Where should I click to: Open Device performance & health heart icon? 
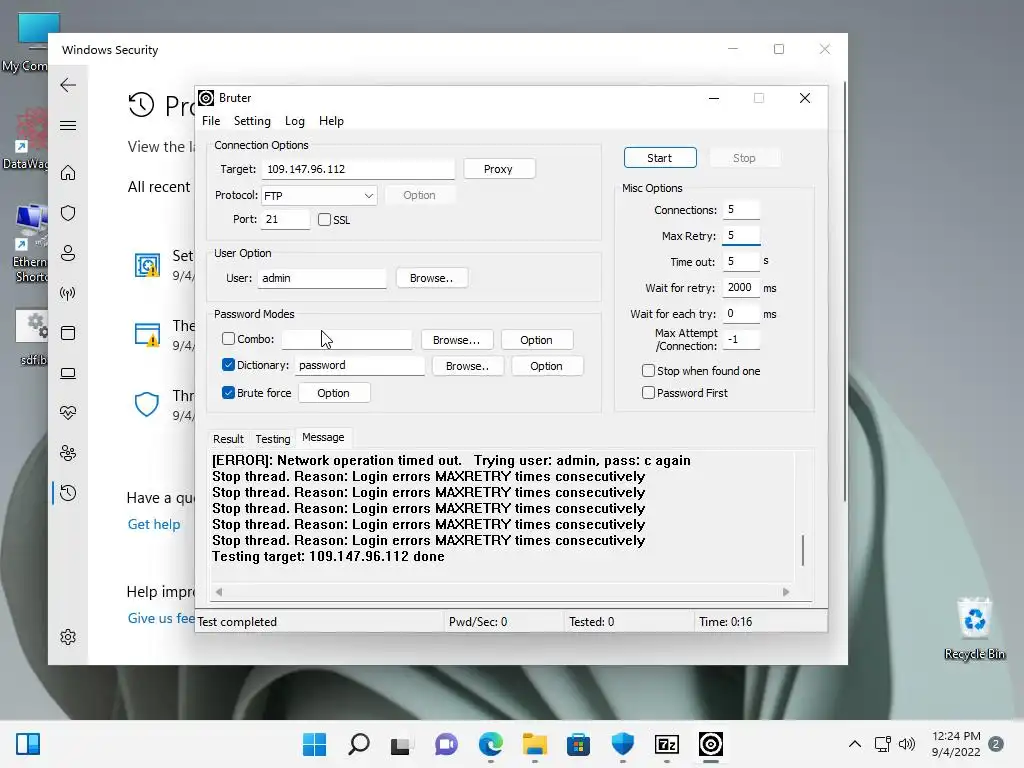tap(68, 413)
